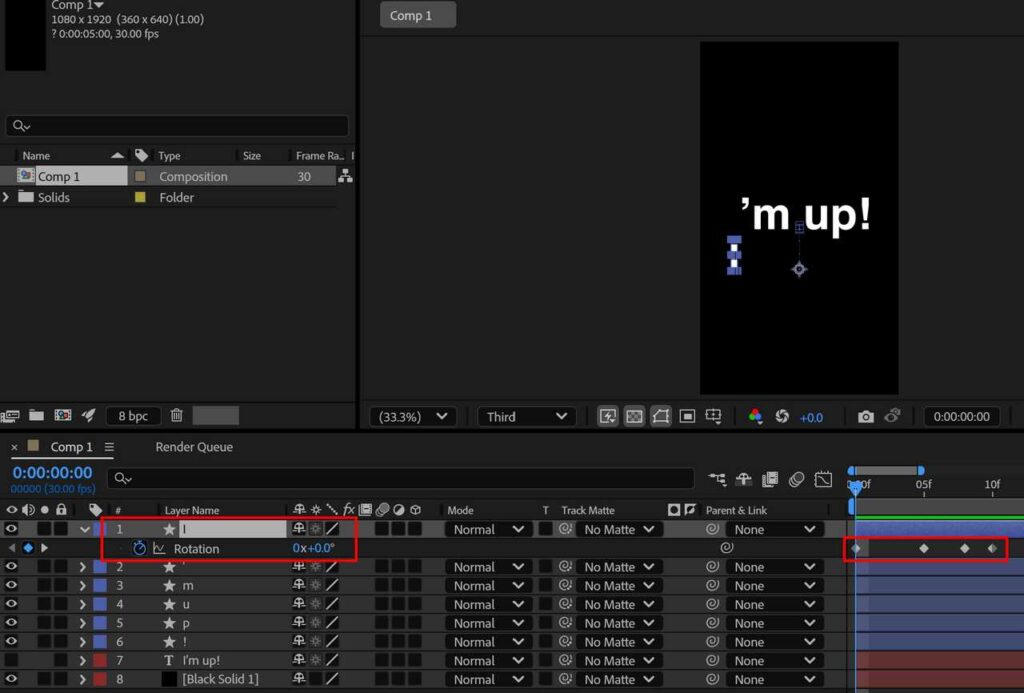Click the +0.0 exposure value
Screen dimensions: 1024x693
coord(811,417)
